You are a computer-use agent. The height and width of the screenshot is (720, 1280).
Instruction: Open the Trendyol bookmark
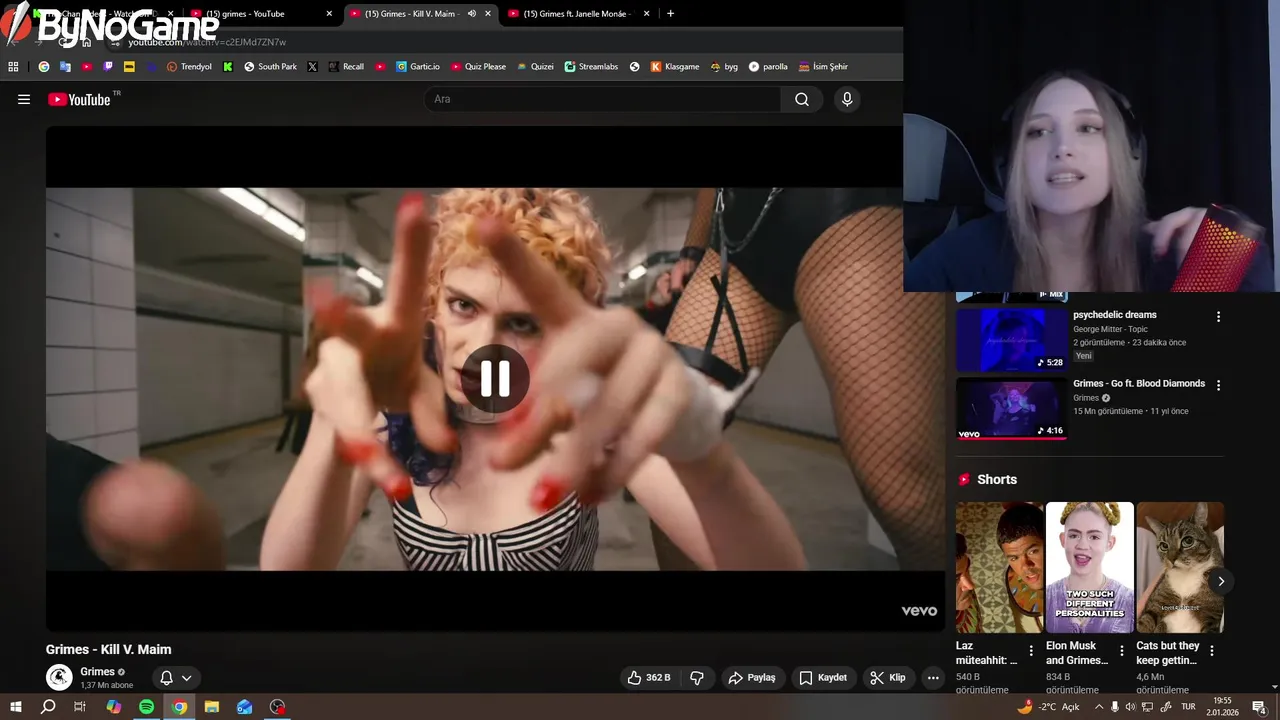pos(189,67)
